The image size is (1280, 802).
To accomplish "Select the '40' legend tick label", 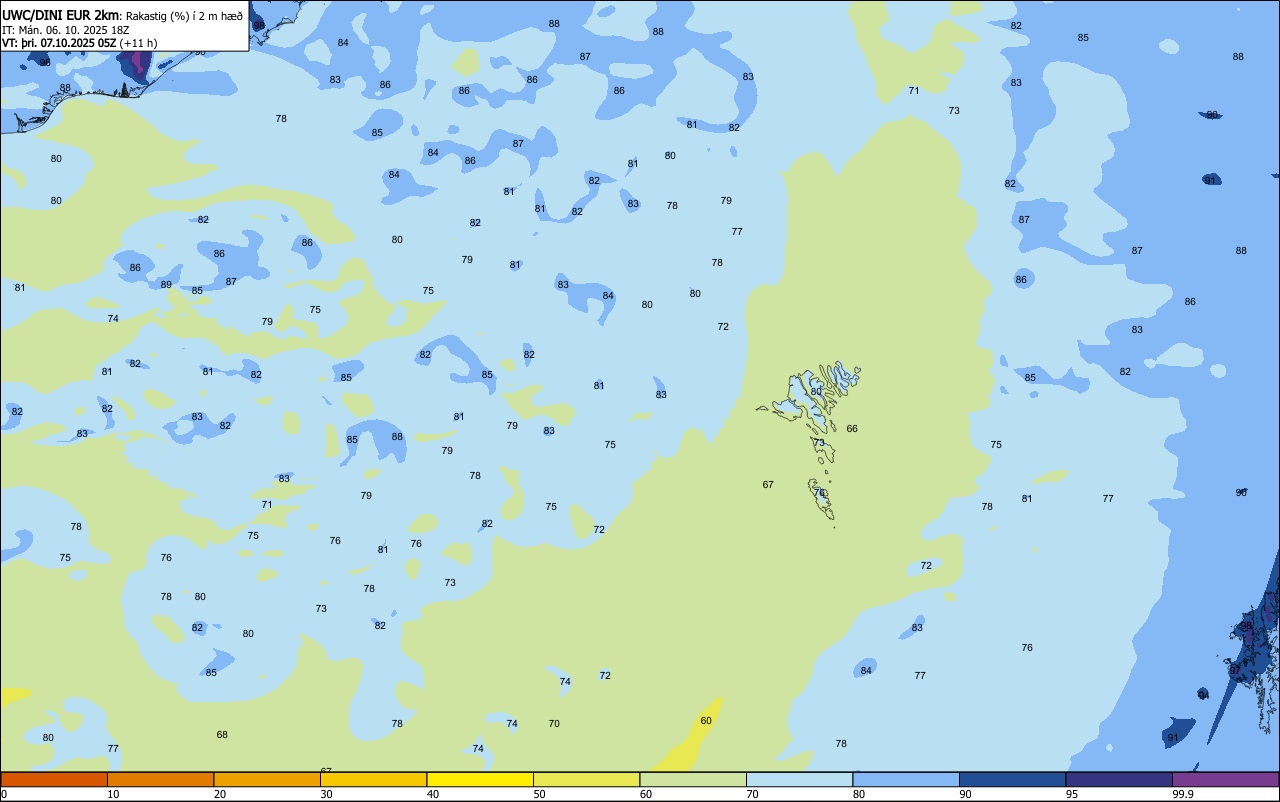I will click(x=433, y=794).
